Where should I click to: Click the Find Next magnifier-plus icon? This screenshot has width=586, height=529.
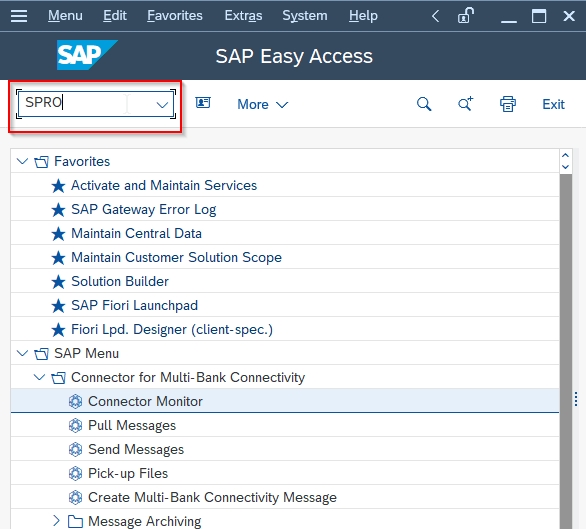pos(466,104)
